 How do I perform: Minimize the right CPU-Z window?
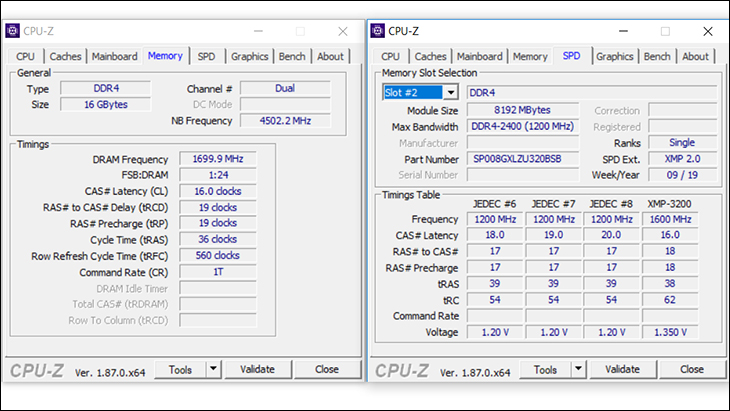pyautogui.click(x=623, y=31)
